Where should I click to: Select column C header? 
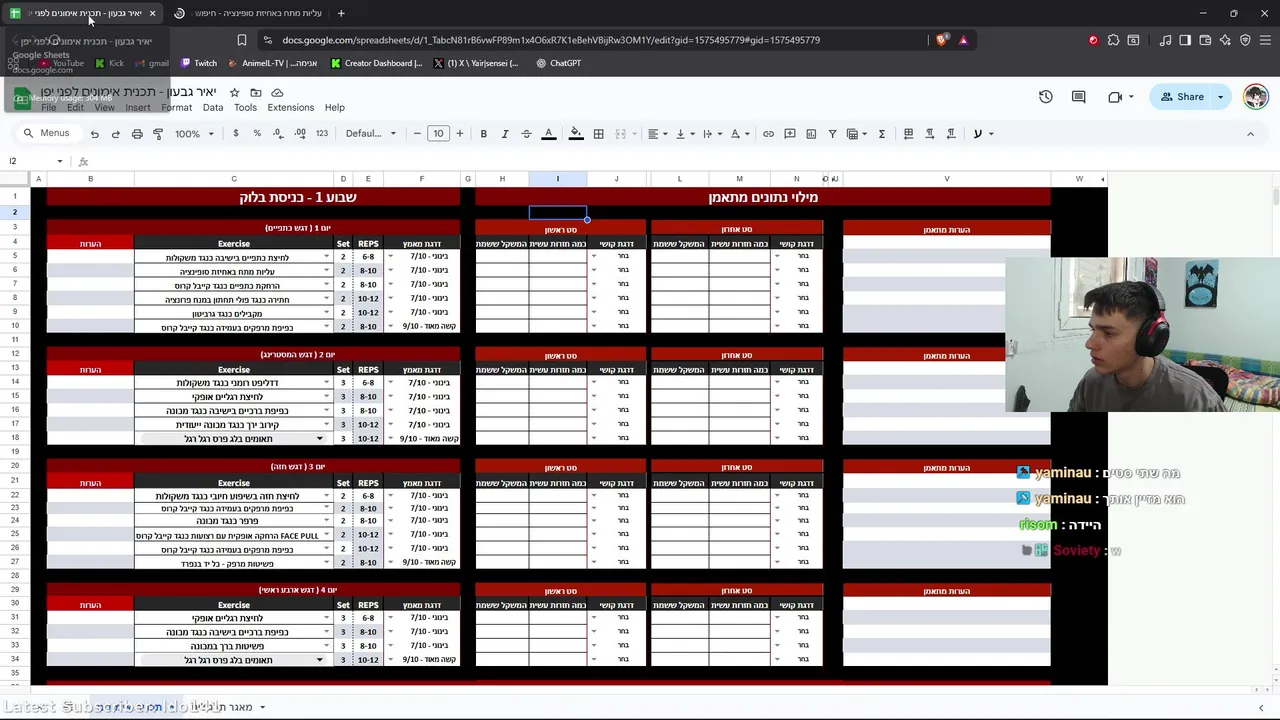click(234, 179)
